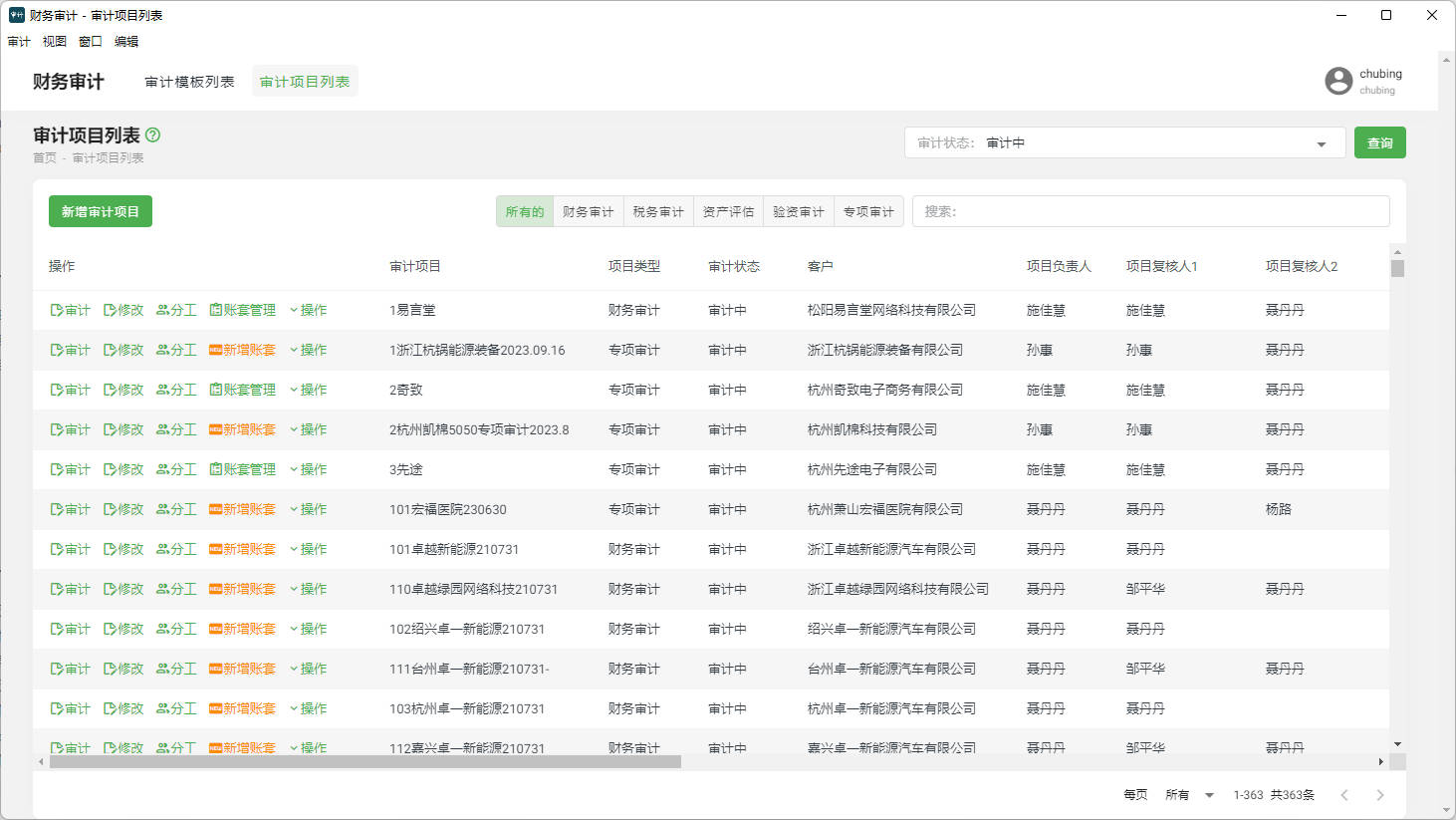Open the 审计状态 dropdown showing 审计中

tap(1125, 142)
